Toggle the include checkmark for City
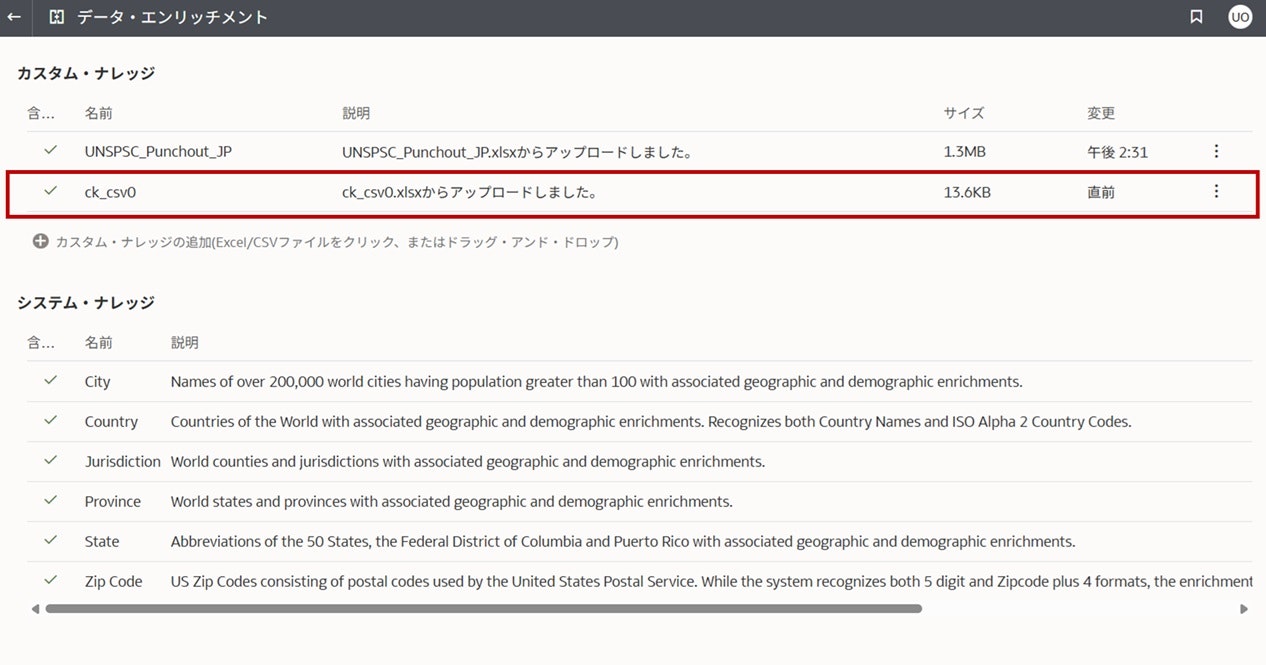Viewport: 1266px width, 665px height. coord(51,381)
